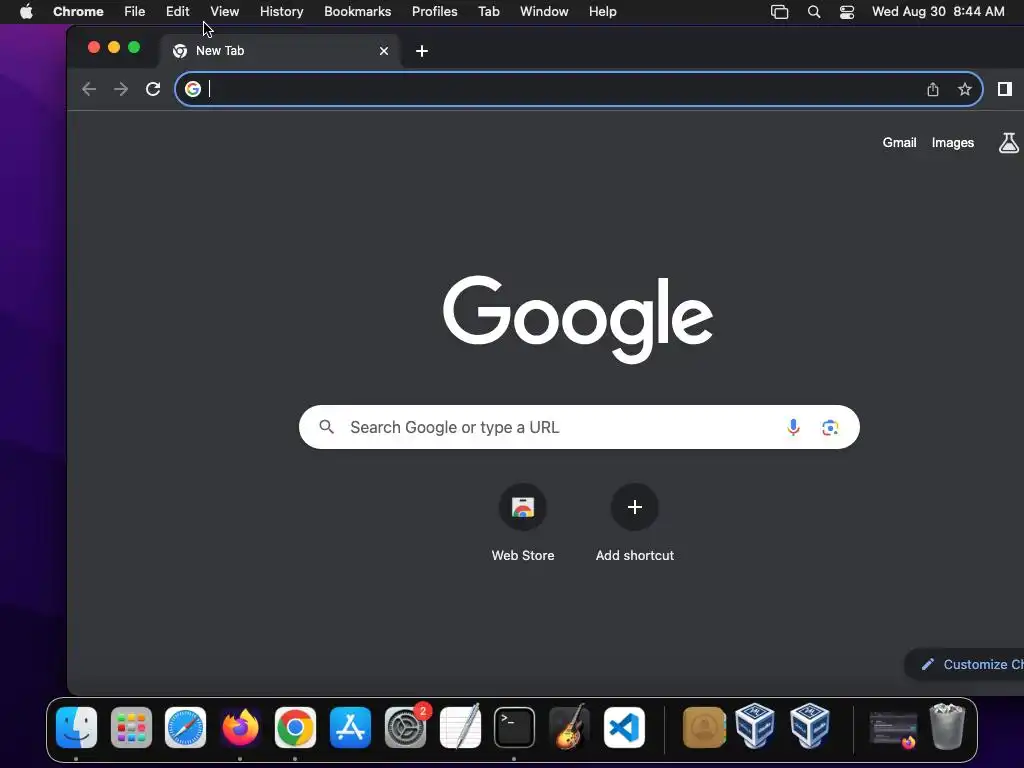Open App Store from the Dock

(350, 728)
